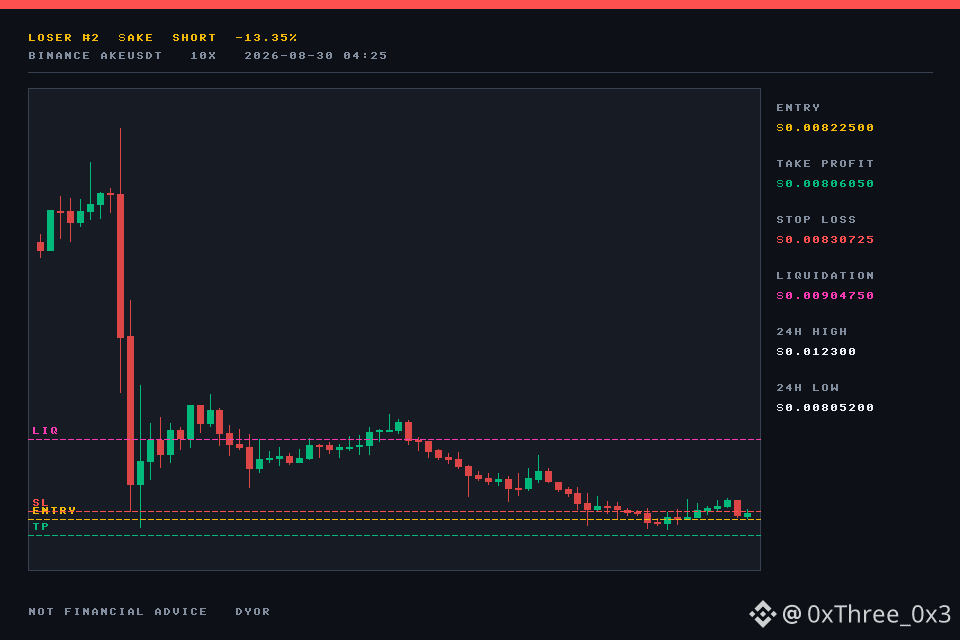Image resolution: width=960 pixels, height=640 pixels.
Task: Click the stop loss value "$0.00830725"
Action: pyautogui.click(x=825, y=240)
